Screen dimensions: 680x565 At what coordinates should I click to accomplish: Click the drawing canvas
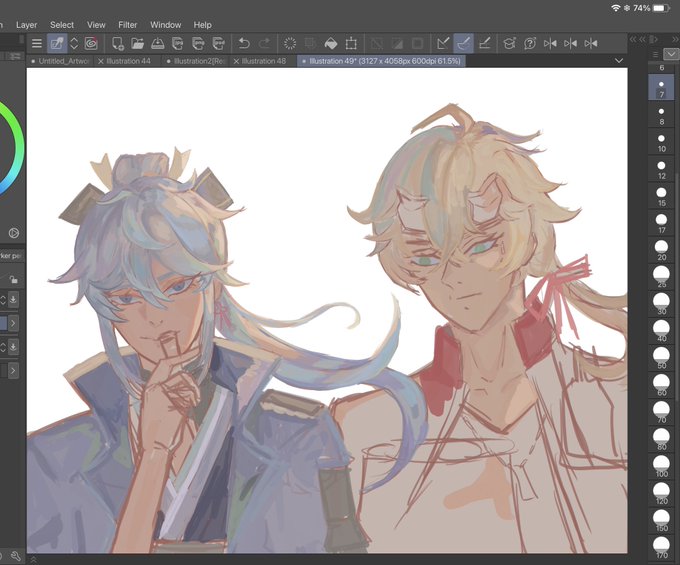click(x=327, y=310)
